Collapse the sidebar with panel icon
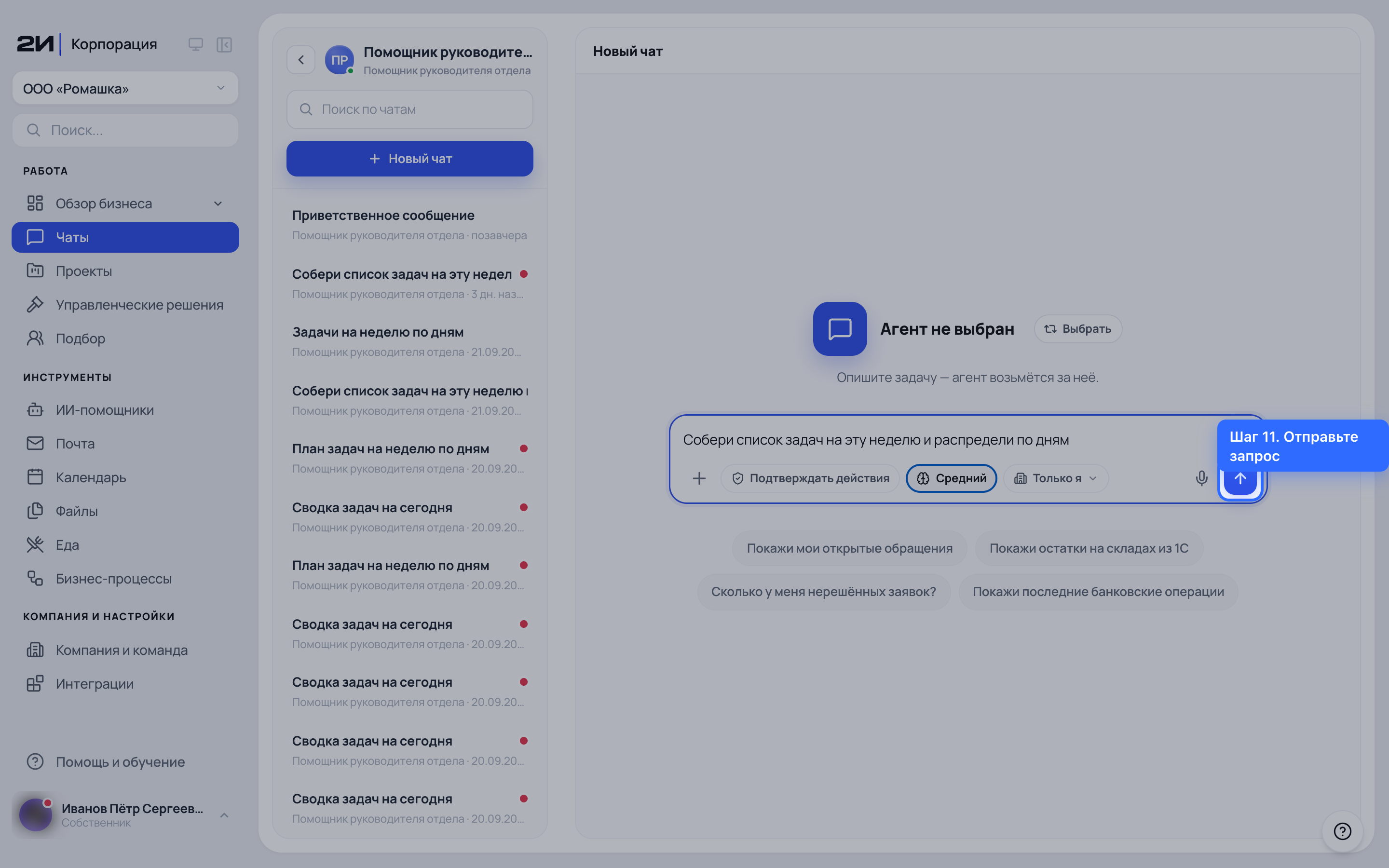Image resolution: width=1389 pixels, height=868 pixels. pos(224,44)
